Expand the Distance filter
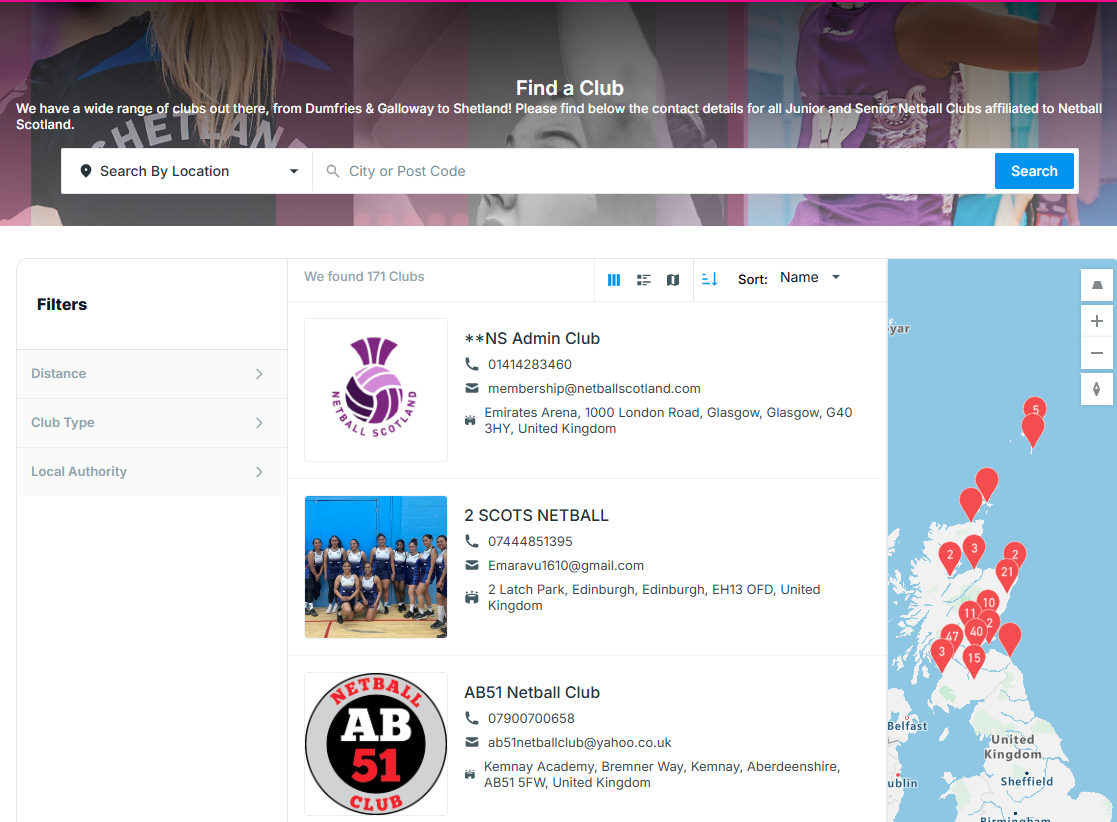 [x=152, y=374]
